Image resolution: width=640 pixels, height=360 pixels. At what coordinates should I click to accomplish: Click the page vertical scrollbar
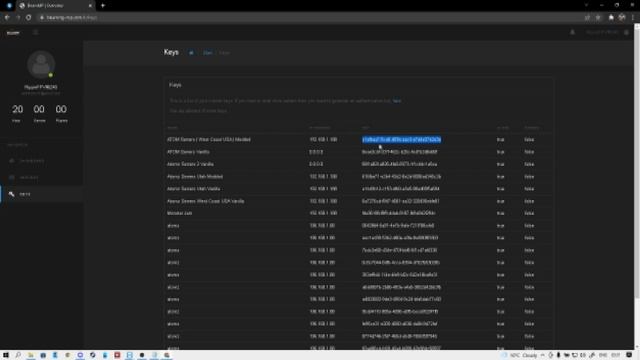637,163
